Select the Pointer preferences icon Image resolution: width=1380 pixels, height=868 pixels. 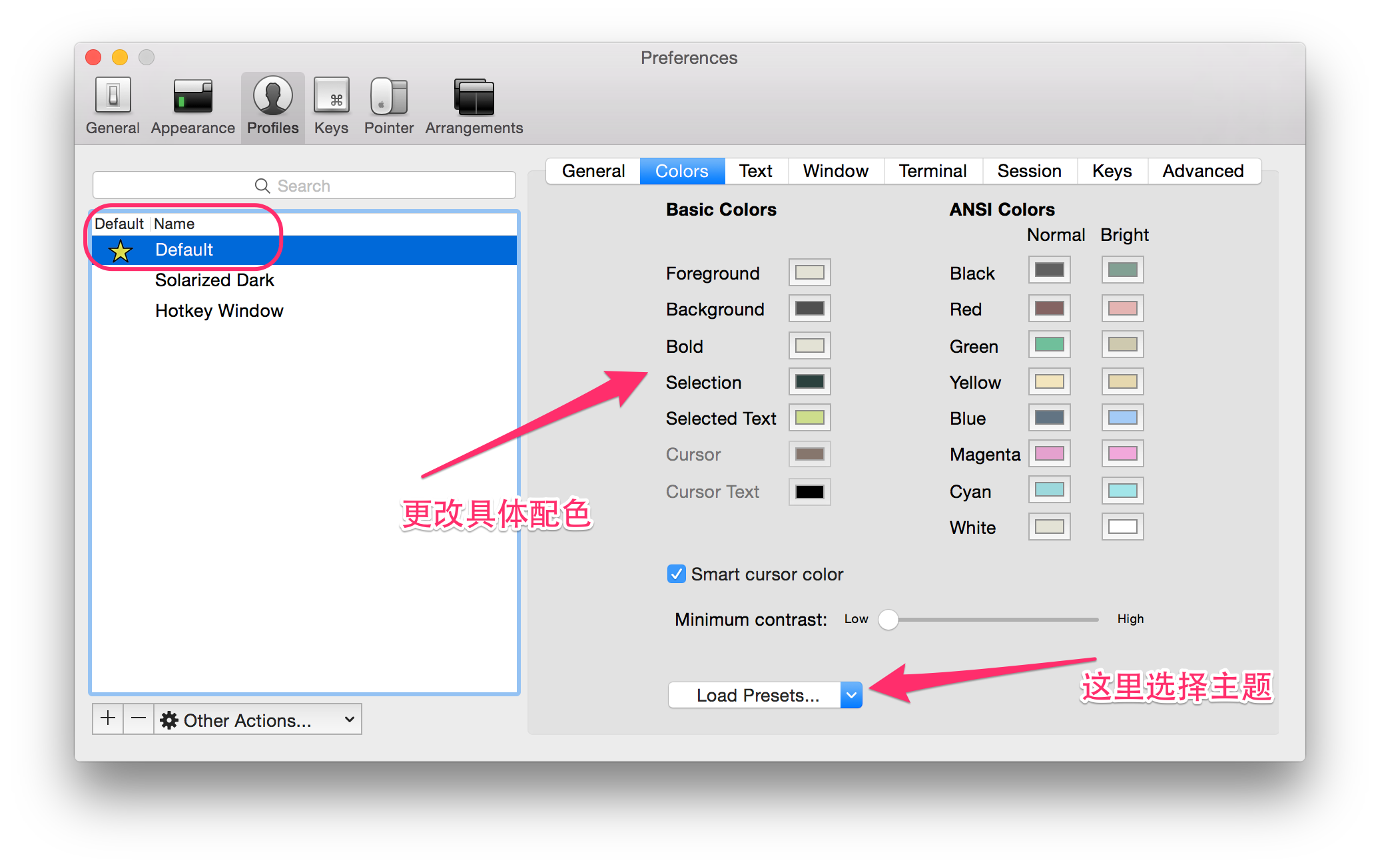click(x=388, y=103)
